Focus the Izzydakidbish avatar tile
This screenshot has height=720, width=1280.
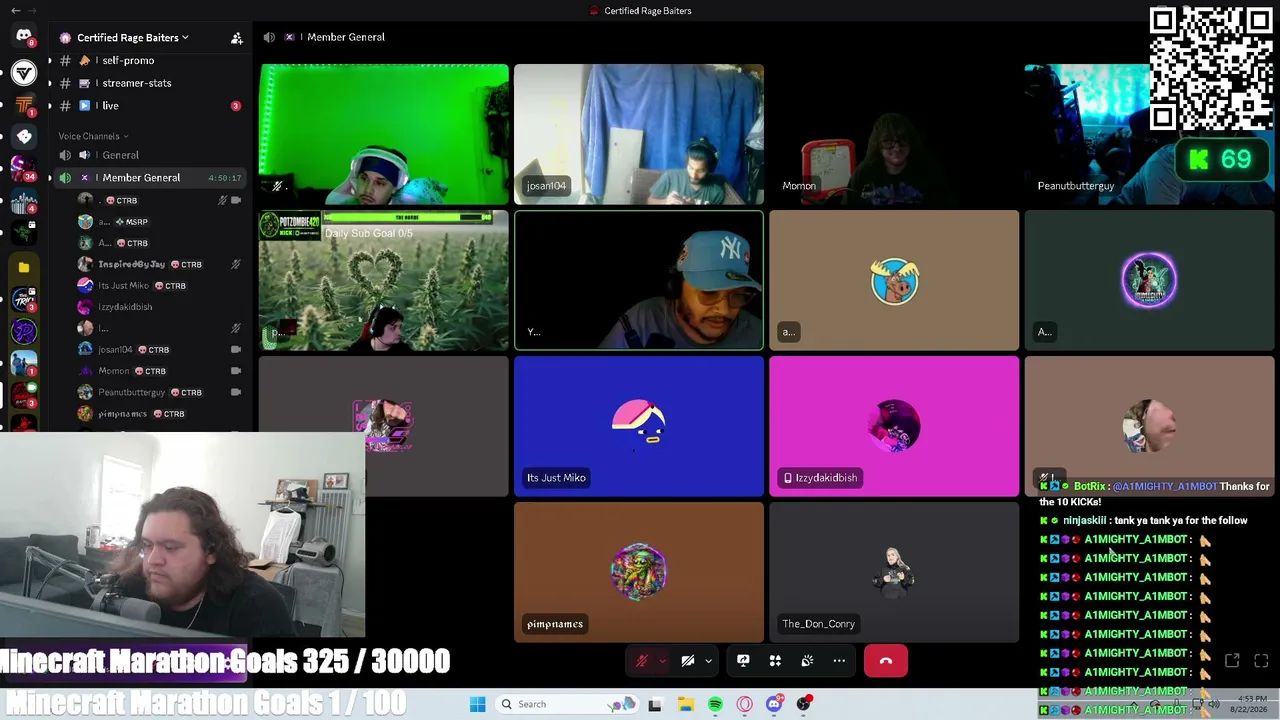[x=894, y=427]
